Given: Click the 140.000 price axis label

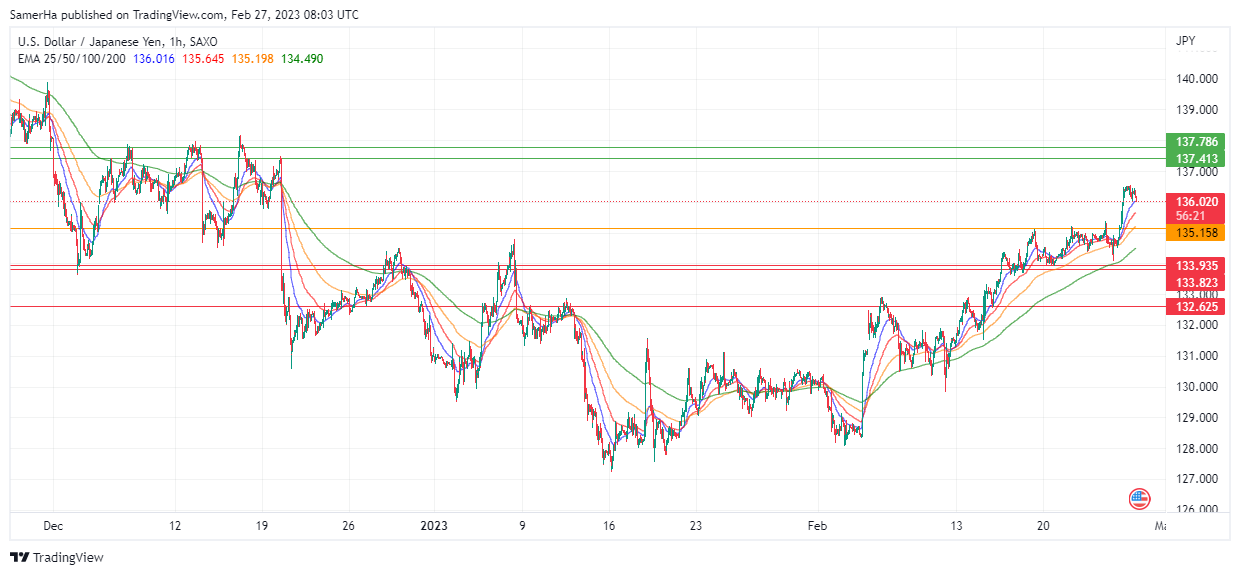Looking at the screenshot, I should pyautogui.click(x=1196, y=79).
